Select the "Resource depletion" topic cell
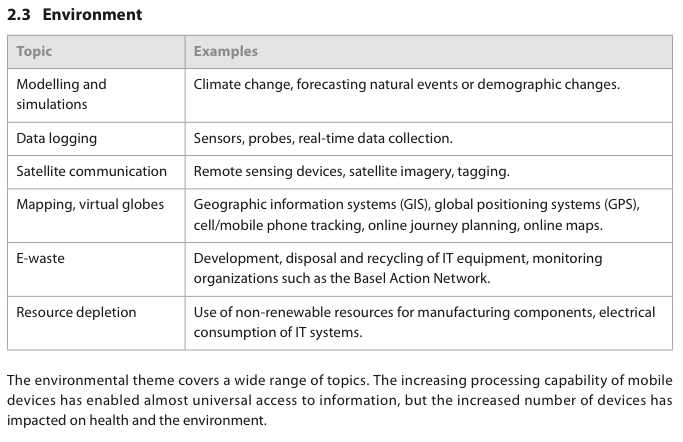This screenshot has width=683, height=442. click(76, 312)
